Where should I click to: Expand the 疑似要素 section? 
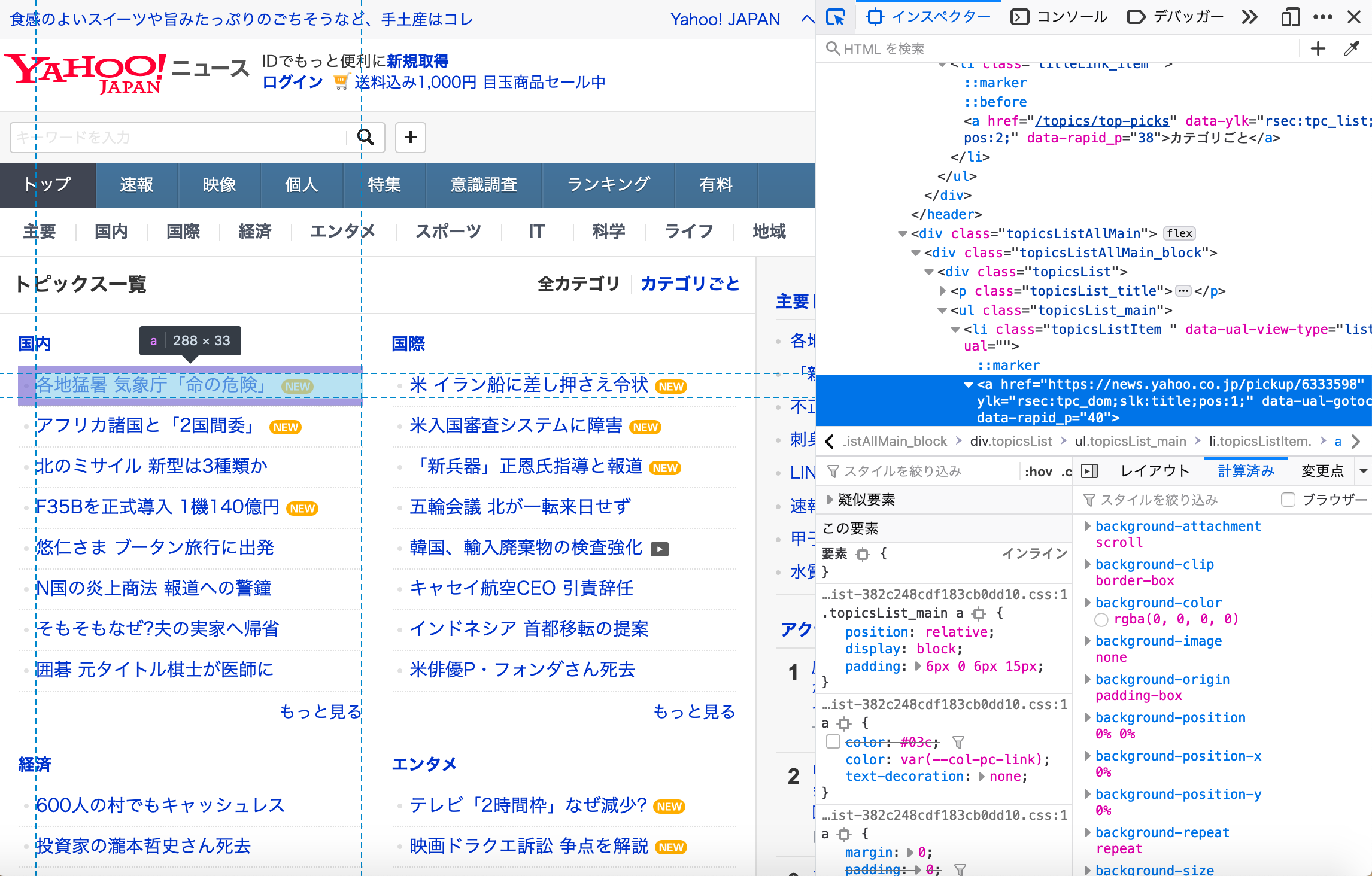coord(830,500)
